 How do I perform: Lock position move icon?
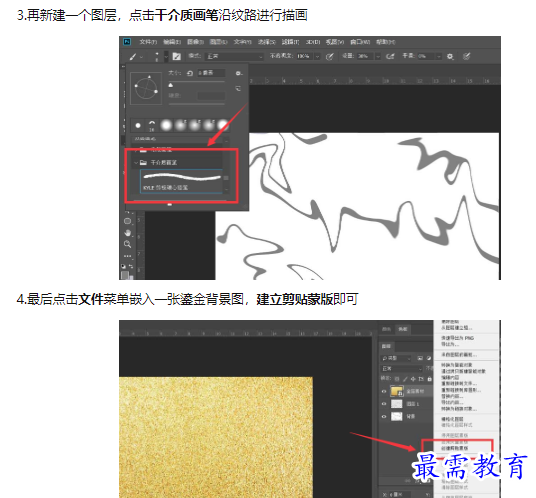click(413, 379)
